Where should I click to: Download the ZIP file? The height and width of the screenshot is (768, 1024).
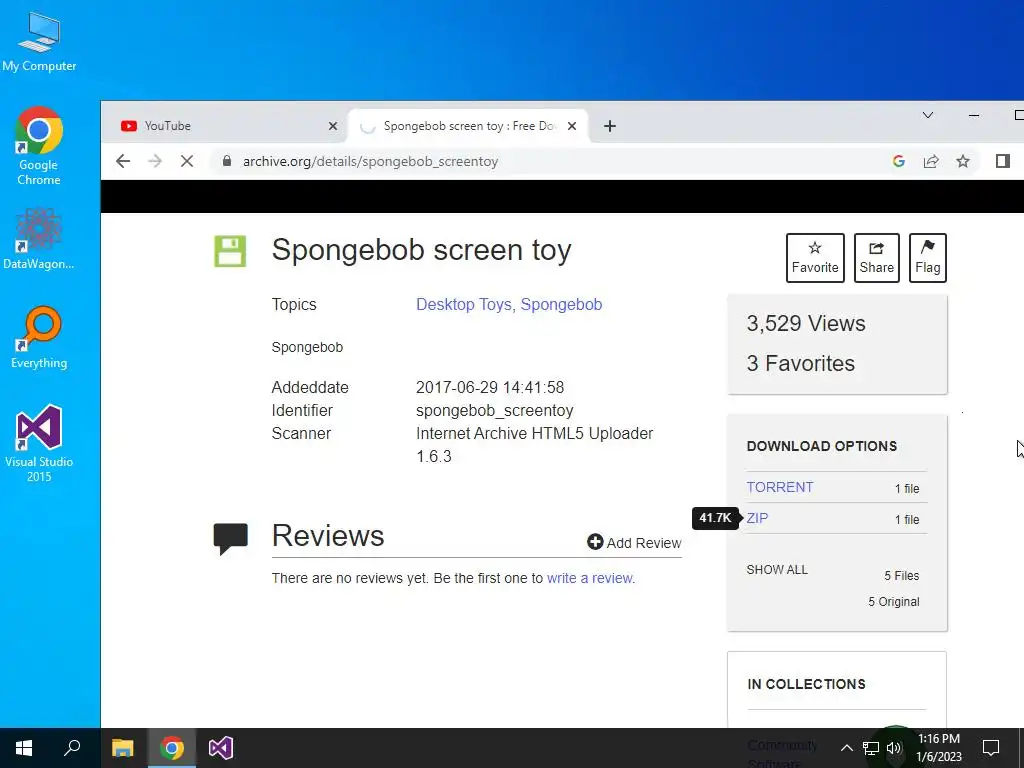click(757, 518)
